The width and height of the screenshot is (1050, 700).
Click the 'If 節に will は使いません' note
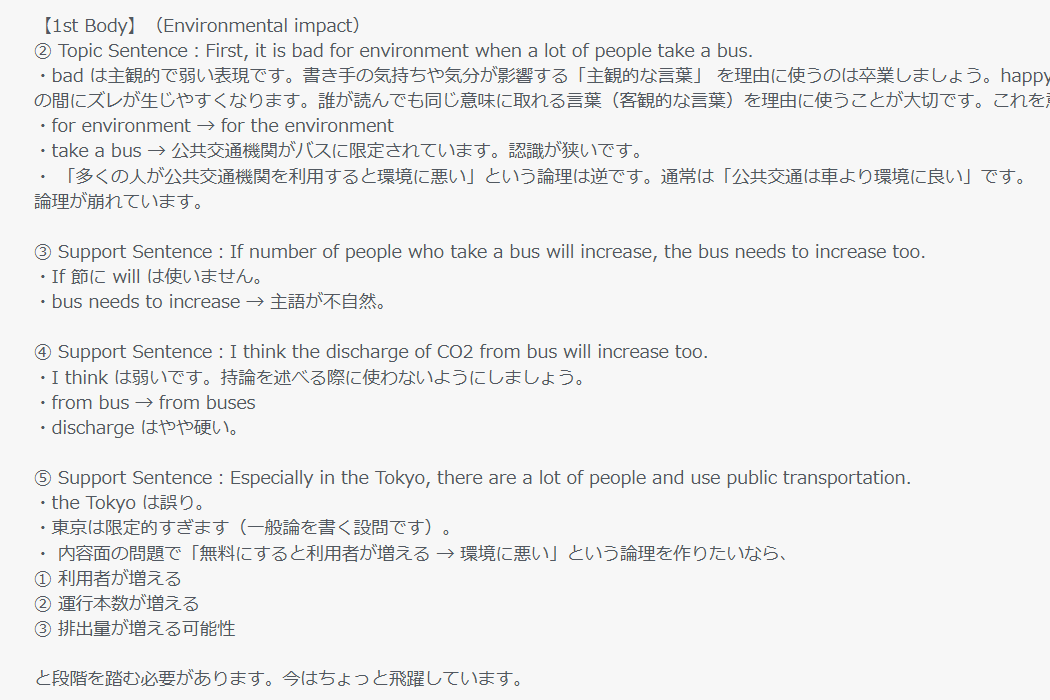151,277
